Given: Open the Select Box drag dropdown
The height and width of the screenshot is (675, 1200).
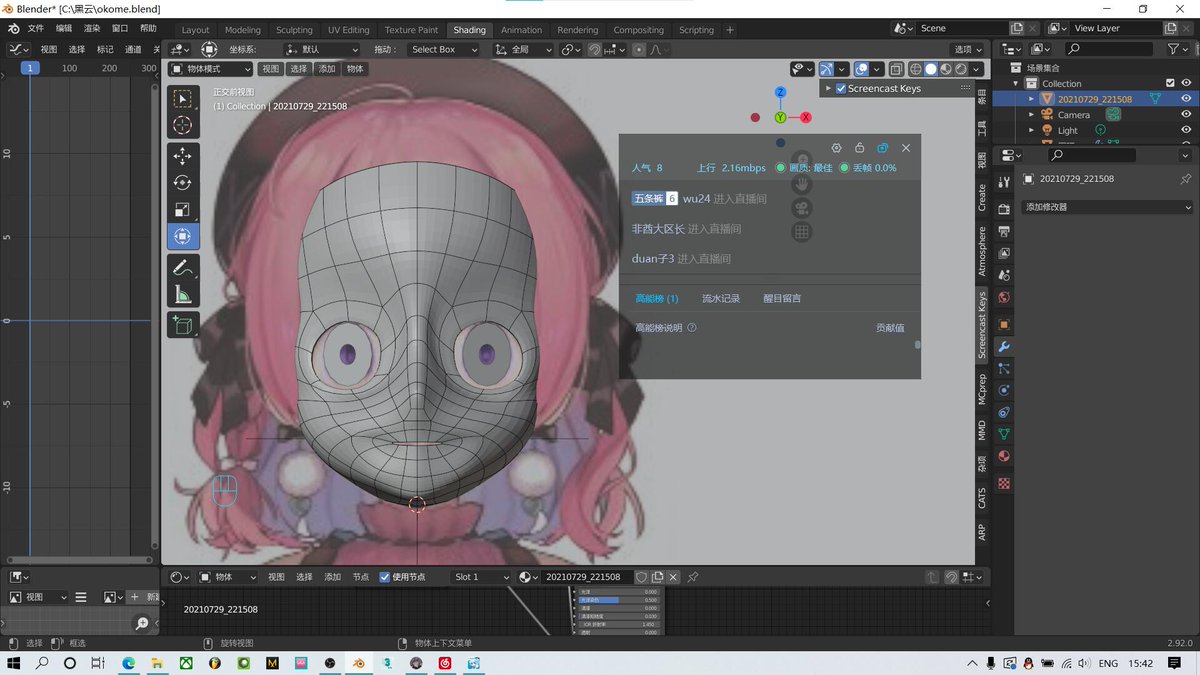Looking at the screenshot, I should pyautogui.click(x=447, y=49).
